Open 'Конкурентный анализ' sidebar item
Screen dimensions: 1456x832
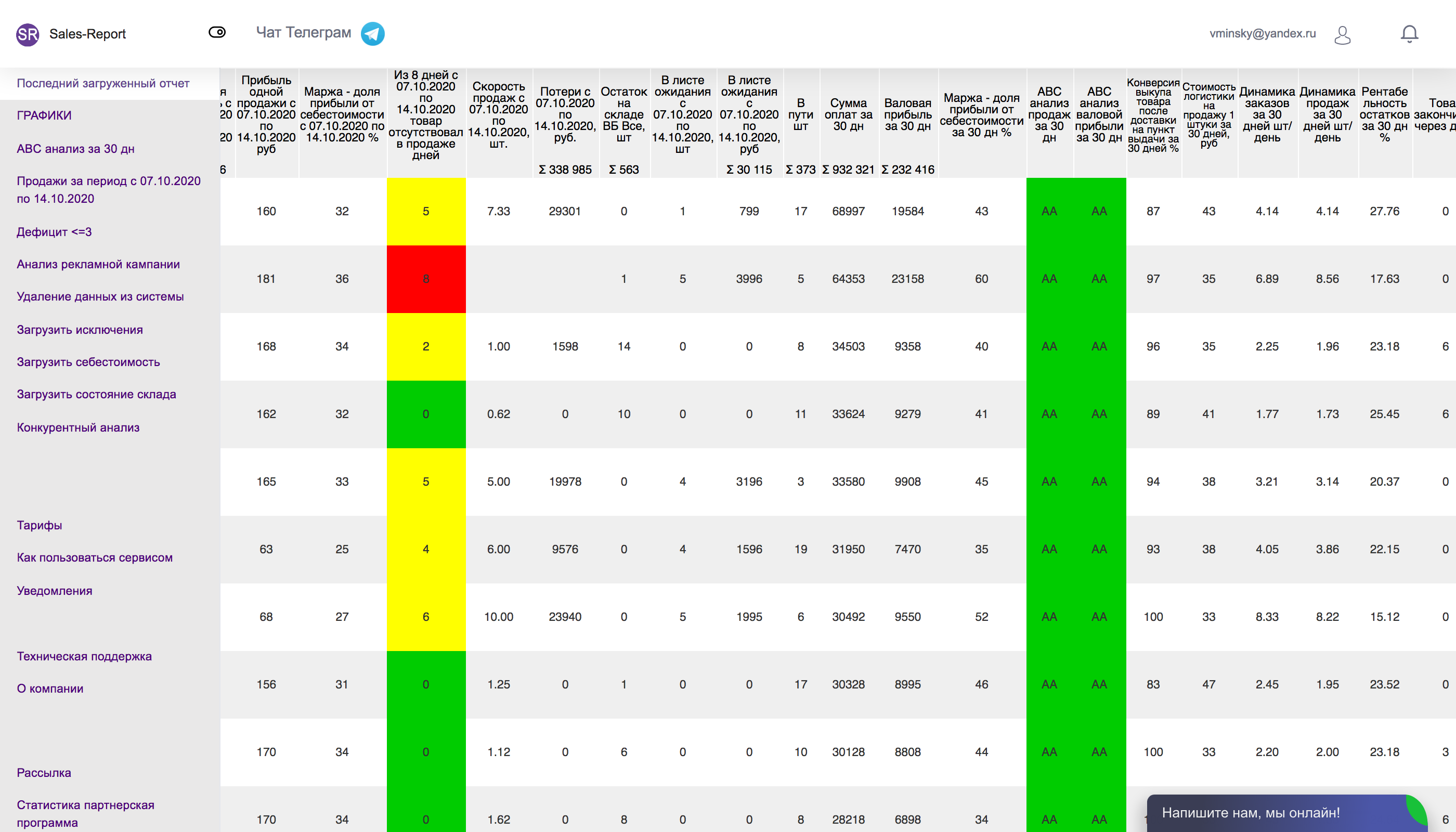click(77, 428)
